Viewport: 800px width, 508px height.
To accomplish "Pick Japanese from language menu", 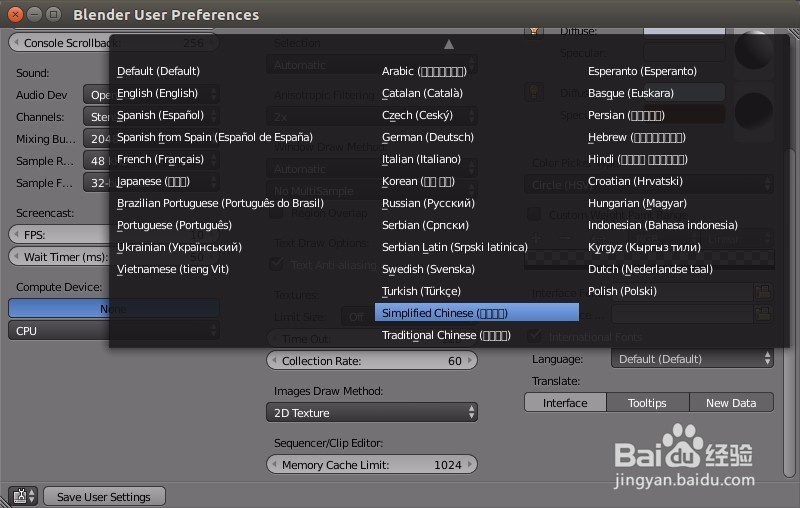I will 153,181.
